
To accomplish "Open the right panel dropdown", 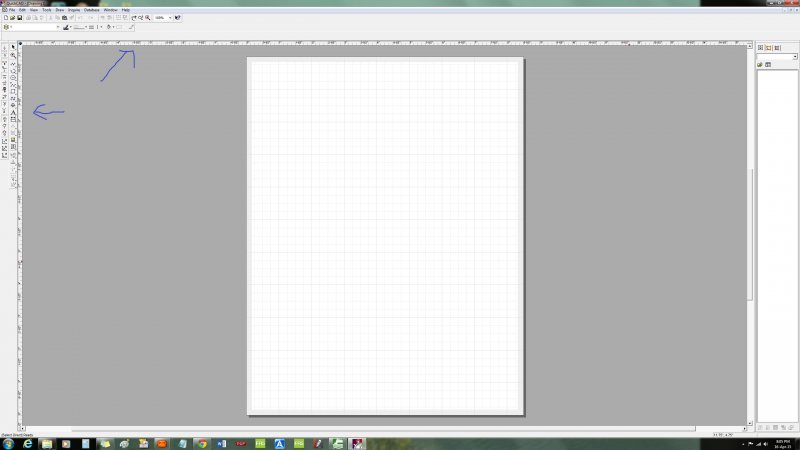I will coord(795,57).
